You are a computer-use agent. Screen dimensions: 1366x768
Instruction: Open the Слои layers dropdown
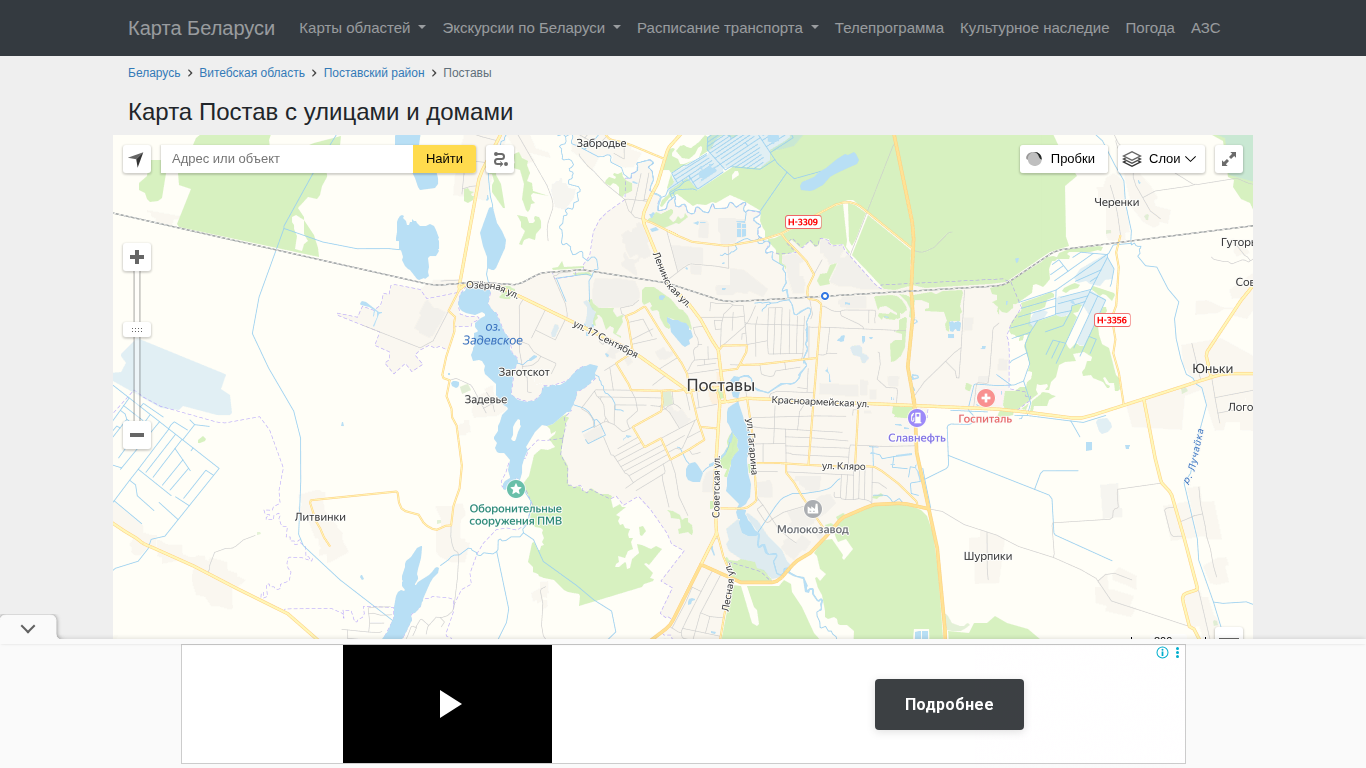tap(1161, 159)
